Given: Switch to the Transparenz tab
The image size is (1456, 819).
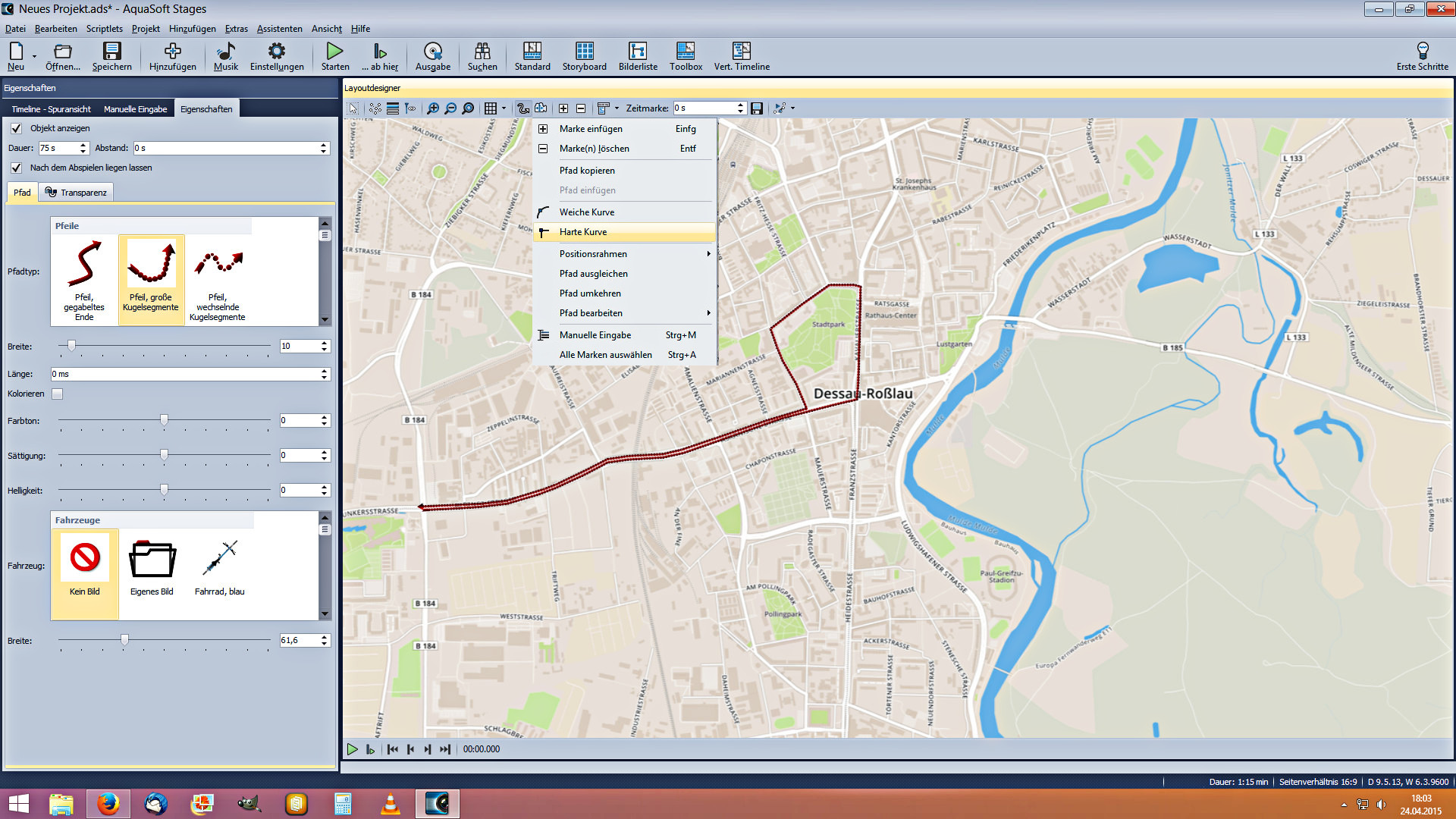Looking at the screenshot, I should 76,193.
